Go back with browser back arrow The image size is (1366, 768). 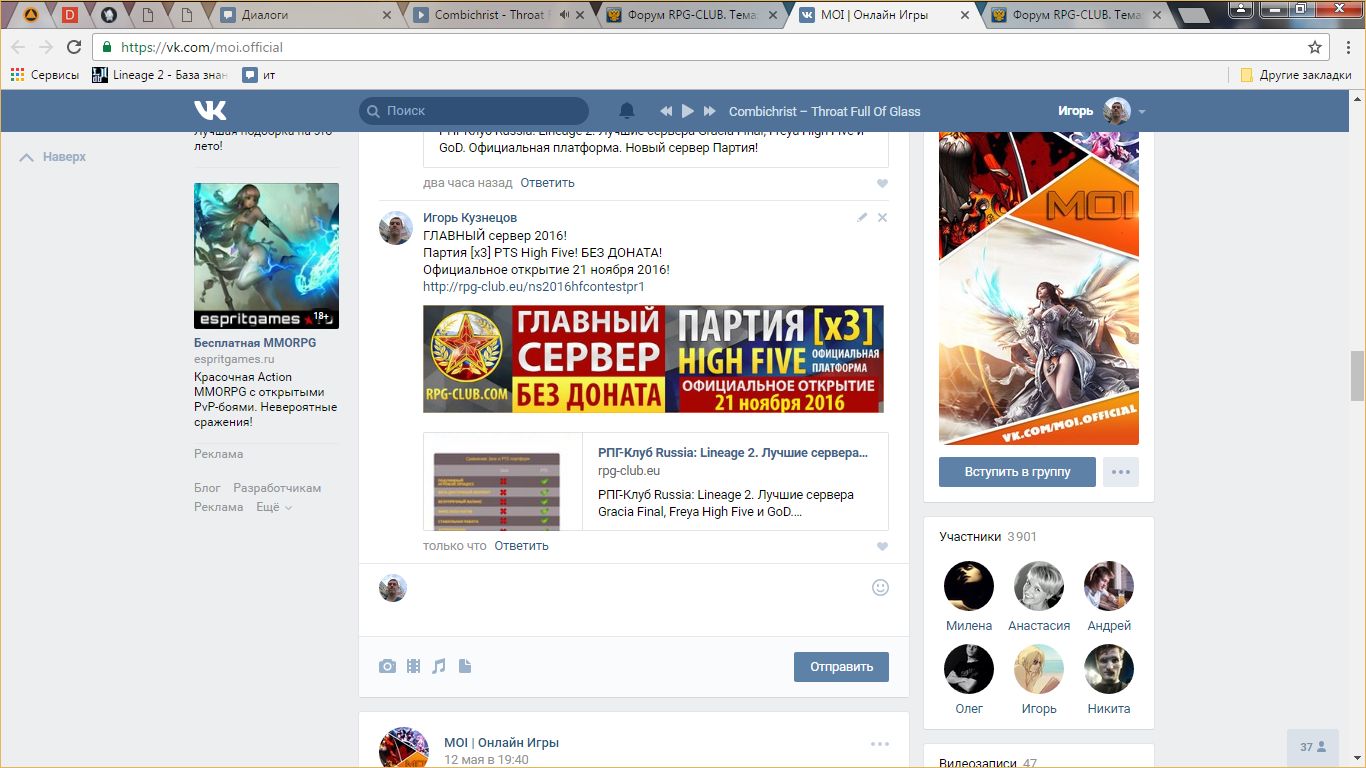18,47
